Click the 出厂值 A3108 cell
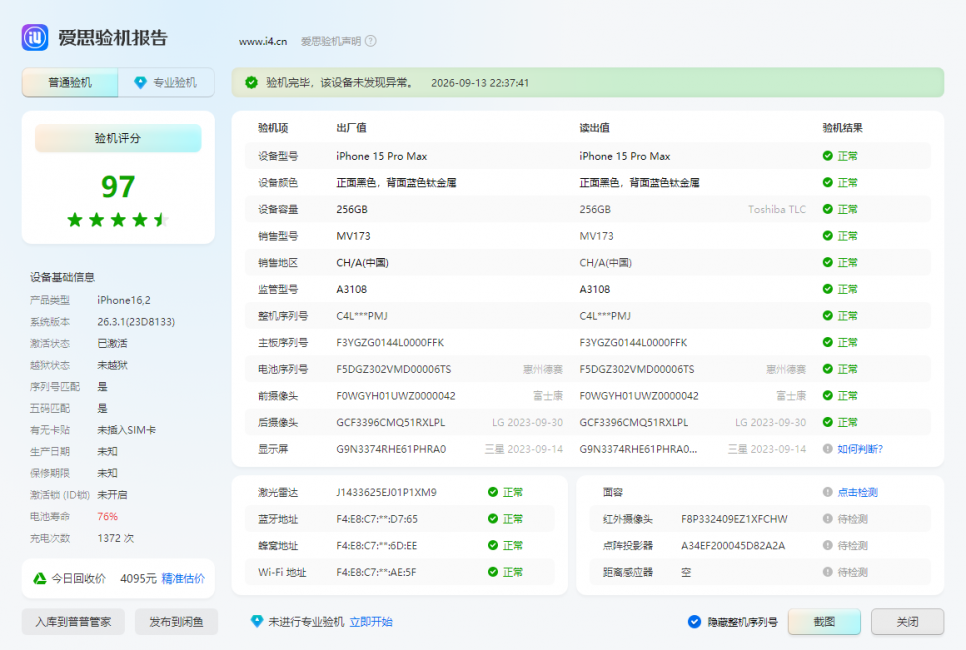Screen dimensions: 966x650 [x=352, y=289]
